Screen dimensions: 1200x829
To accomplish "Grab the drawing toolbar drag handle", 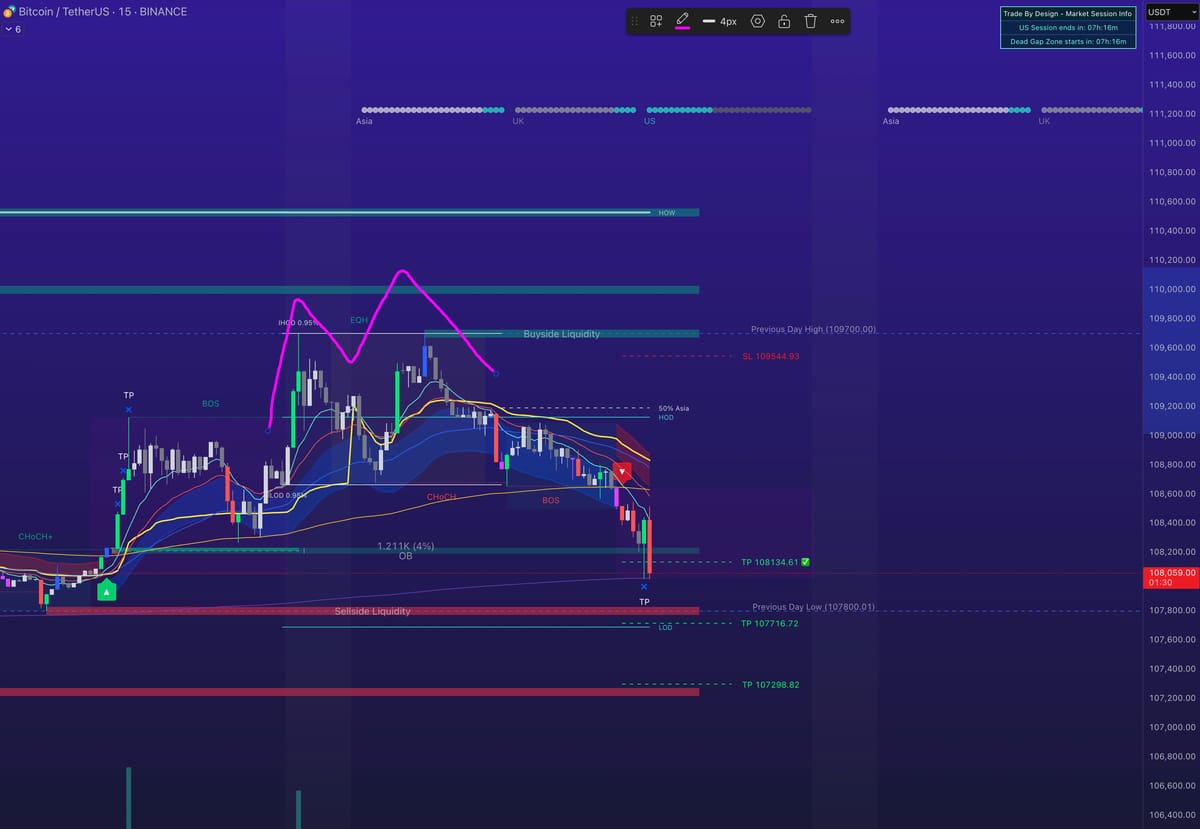I will click(634, 21).
